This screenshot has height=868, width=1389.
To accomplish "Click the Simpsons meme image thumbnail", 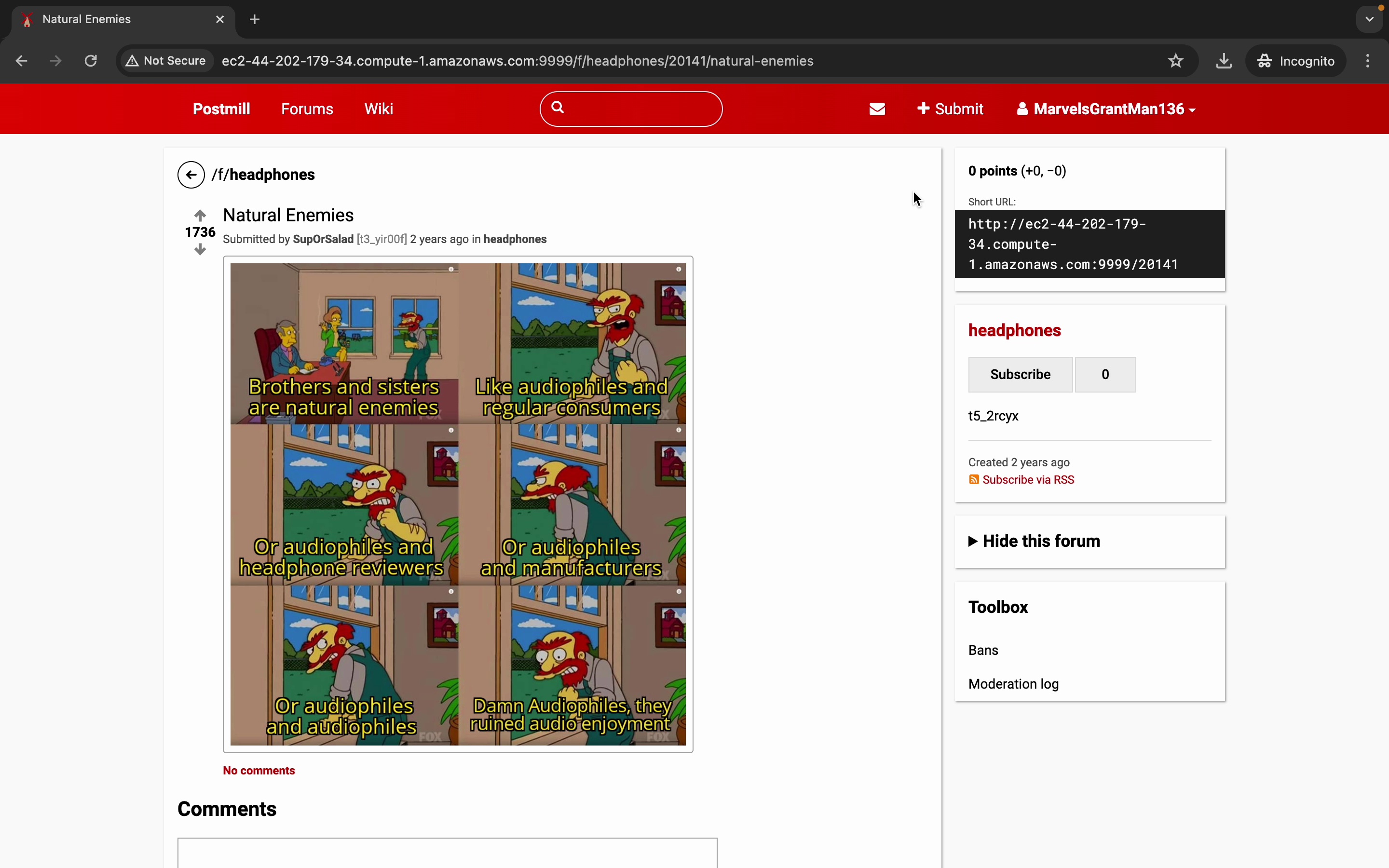I will pyautogui.click(x=457, y=504).
